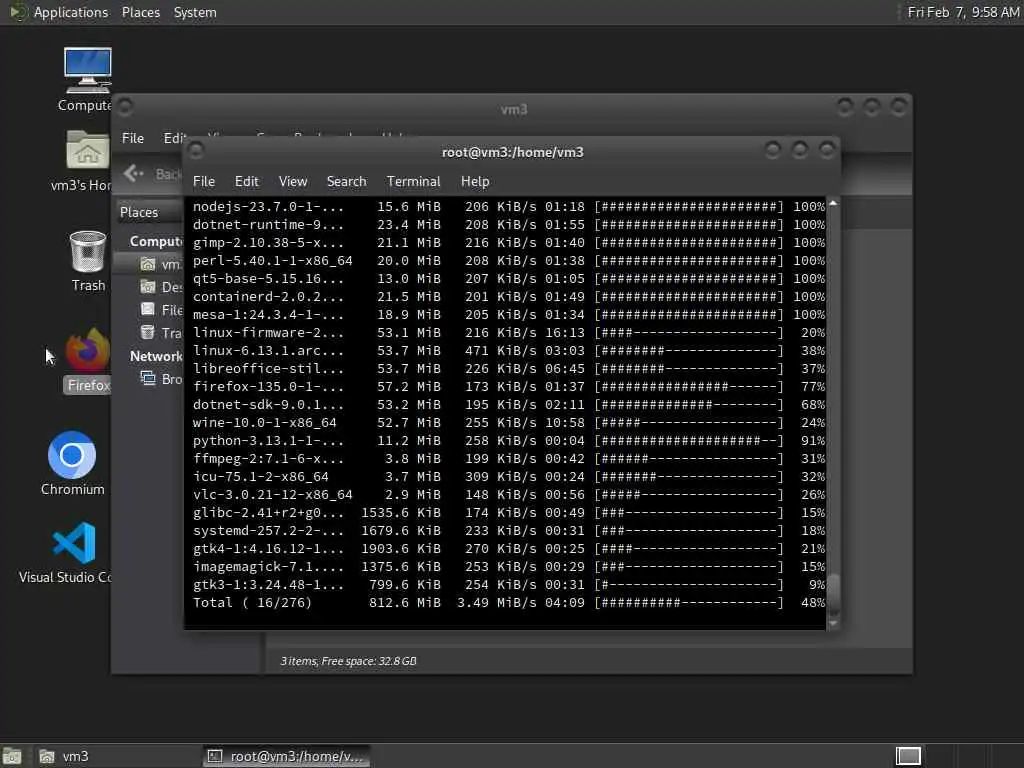Image resolution: width=1024 pixels, height=768 pixels.
Task: Click the vm3 file manager title bar
Action: click(x=514, y=109)
